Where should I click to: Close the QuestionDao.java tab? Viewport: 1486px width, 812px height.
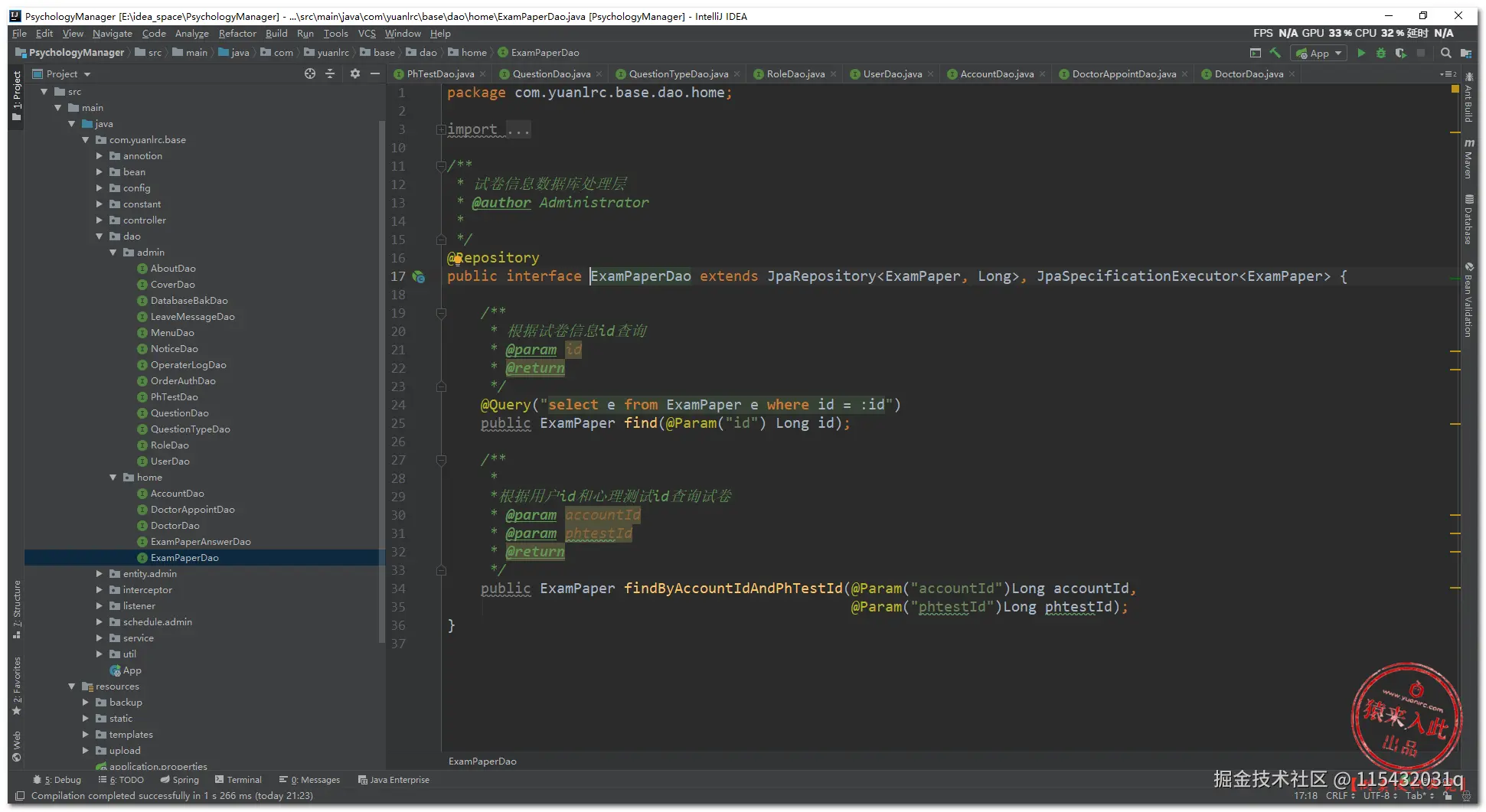(599, 74)
